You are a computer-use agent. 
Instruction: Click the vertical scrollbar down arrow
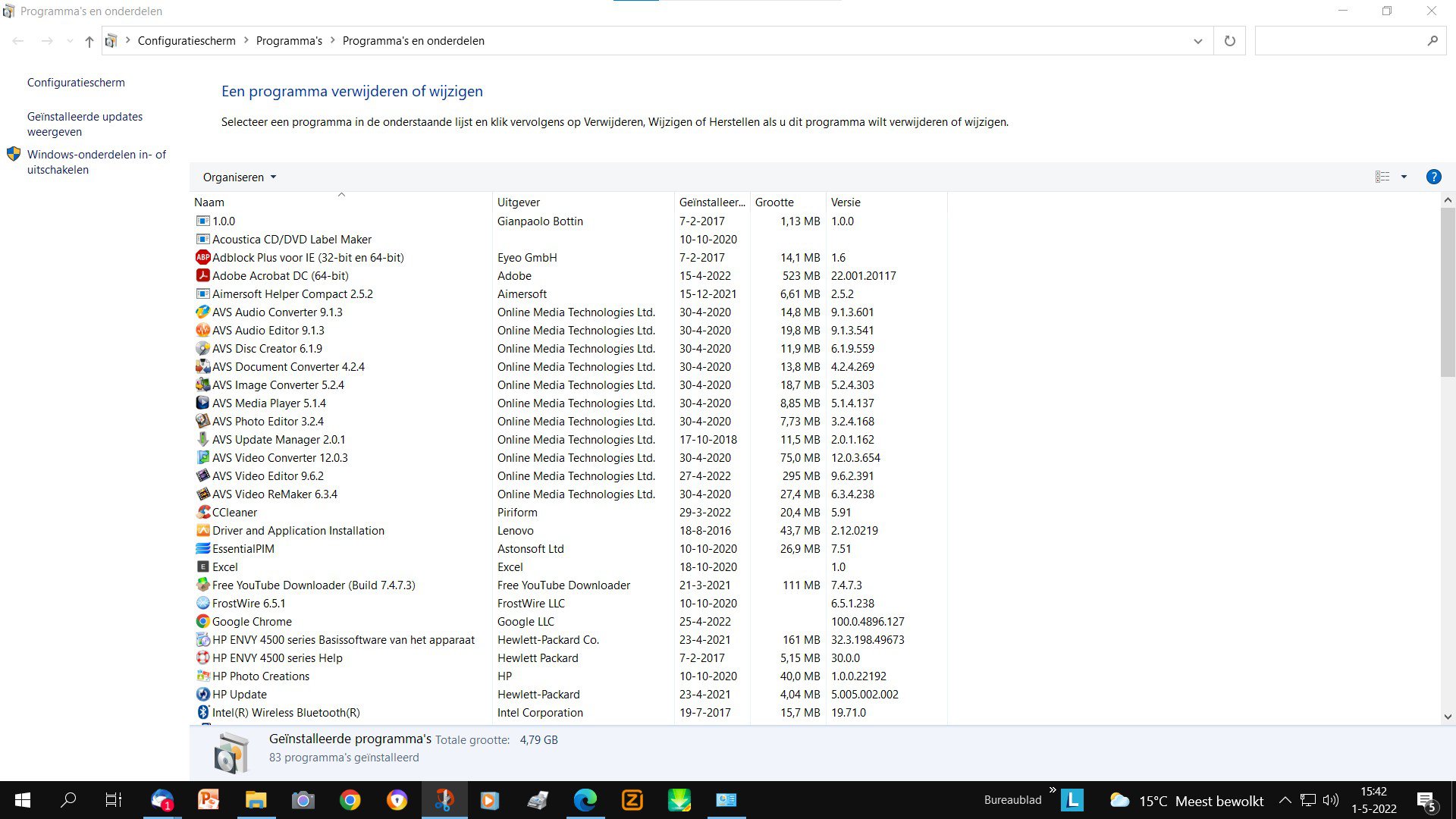(1448, 716)
